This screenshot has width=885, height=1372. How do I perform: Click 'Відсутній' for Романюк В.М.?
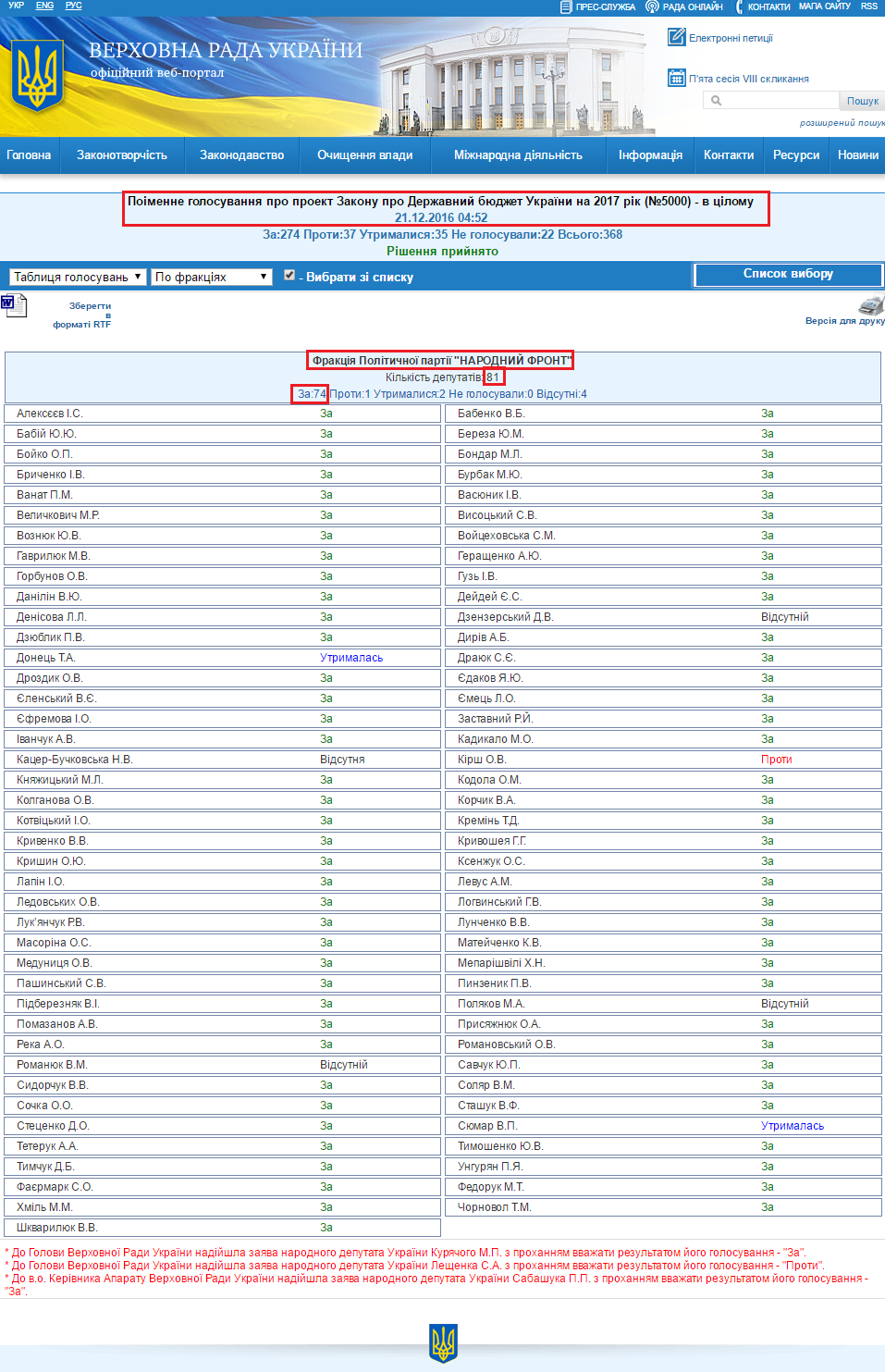click(x=344, y=1065)
